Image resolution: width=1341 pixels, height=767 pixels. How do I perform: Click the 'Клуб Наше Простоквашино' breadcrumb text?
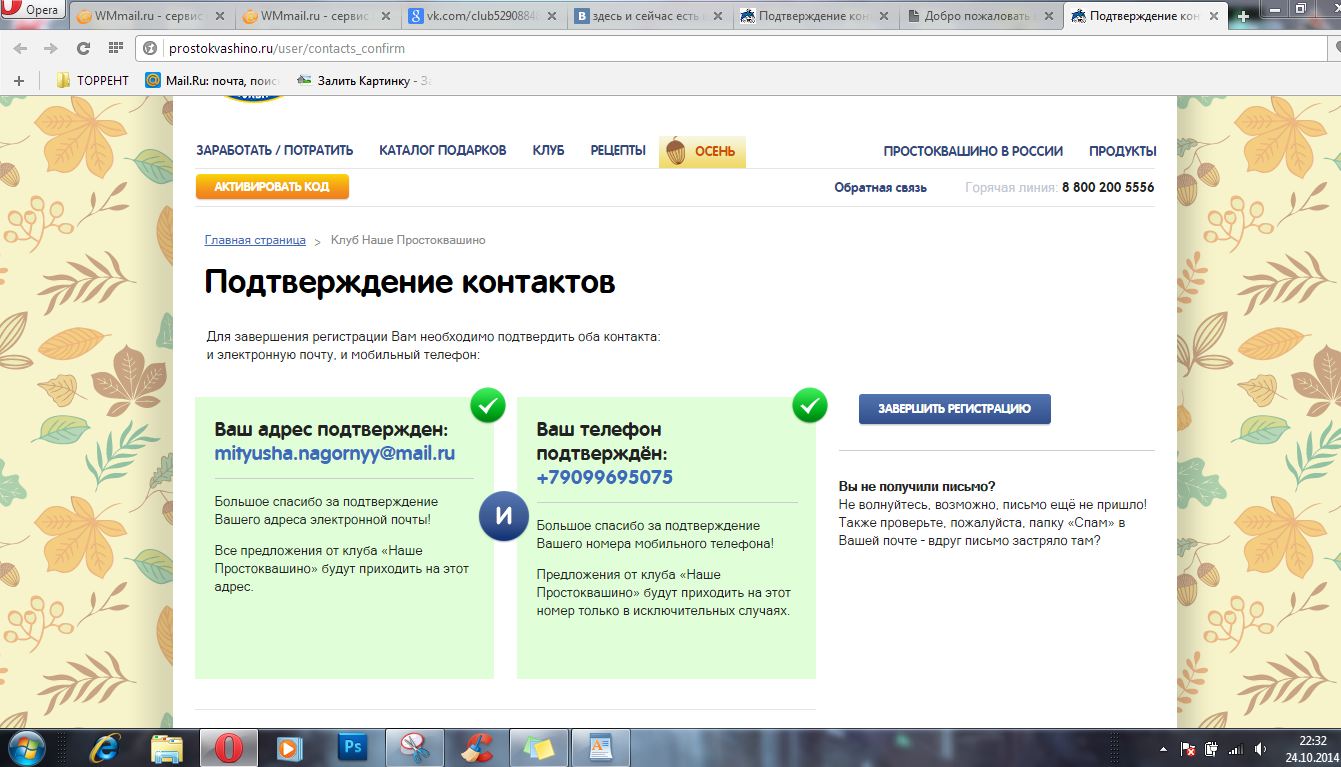pyautogui.click(x=408, y=240)
